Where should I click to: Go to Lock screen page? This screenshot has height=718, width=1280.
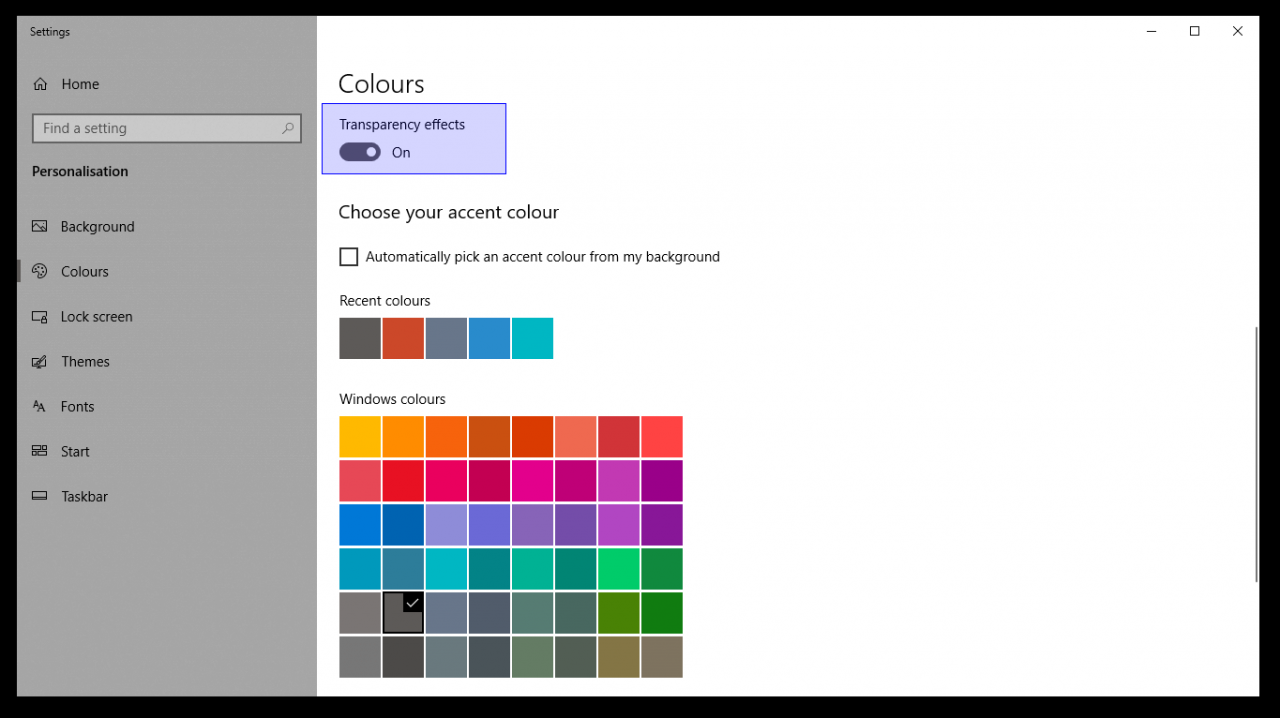click(x=96, y=317)
